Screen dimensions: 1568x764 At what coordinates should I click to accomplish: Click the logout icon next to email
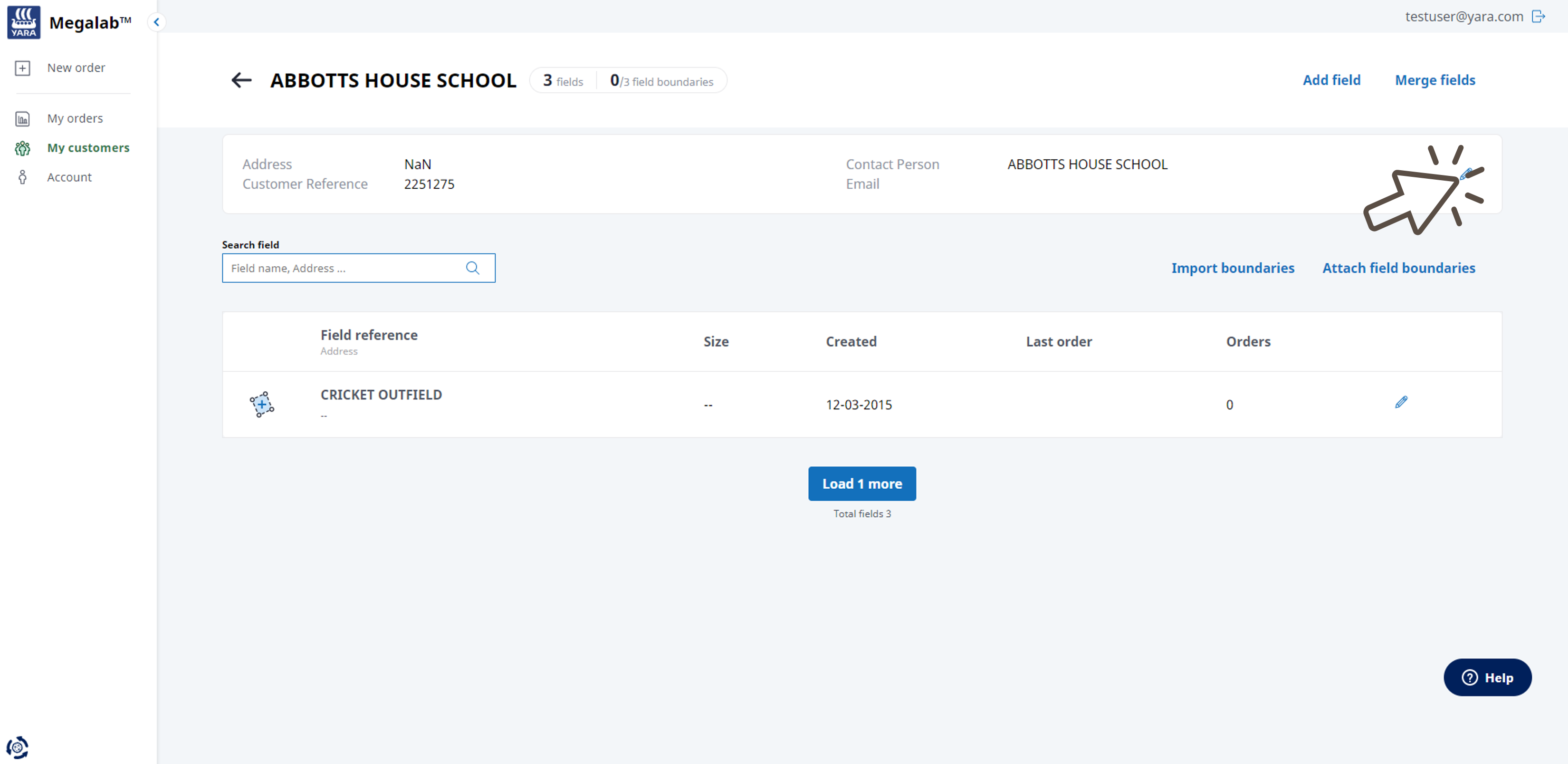(x=1538, y=17)
